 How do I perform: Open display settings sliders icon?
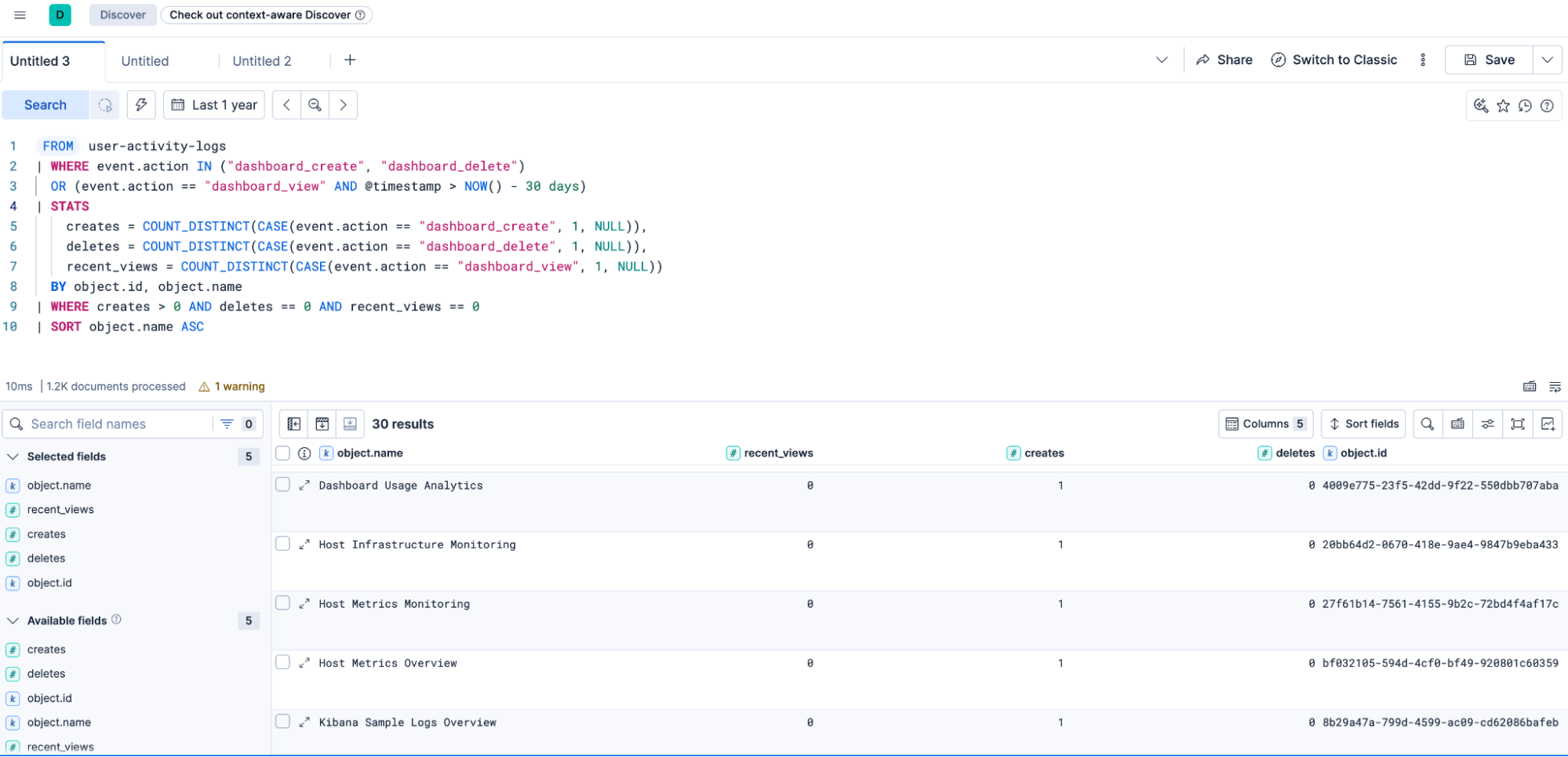[x=1487, y=424]
